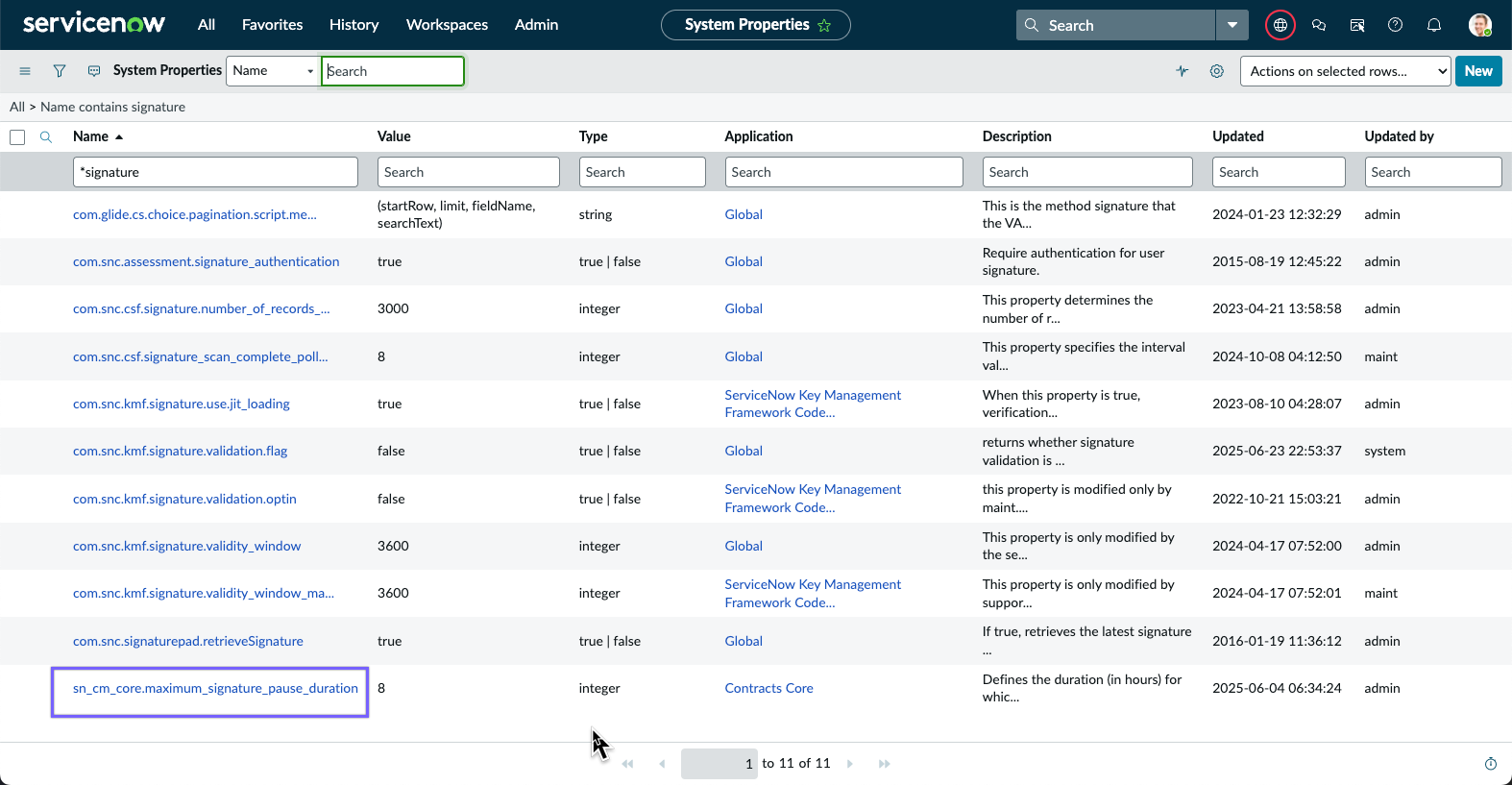Click the Type column search field
The image size is (1512, 785).
coord(643,172)
